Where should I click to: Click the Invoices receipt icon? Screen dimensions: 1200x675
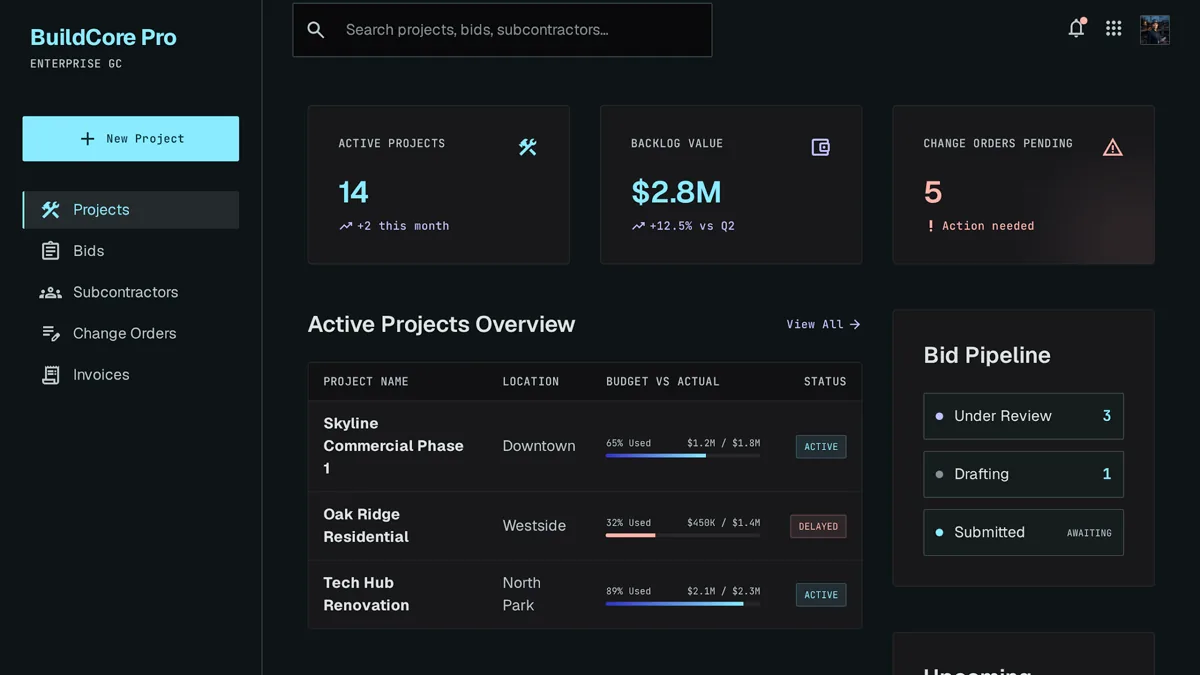pos(50,375)
